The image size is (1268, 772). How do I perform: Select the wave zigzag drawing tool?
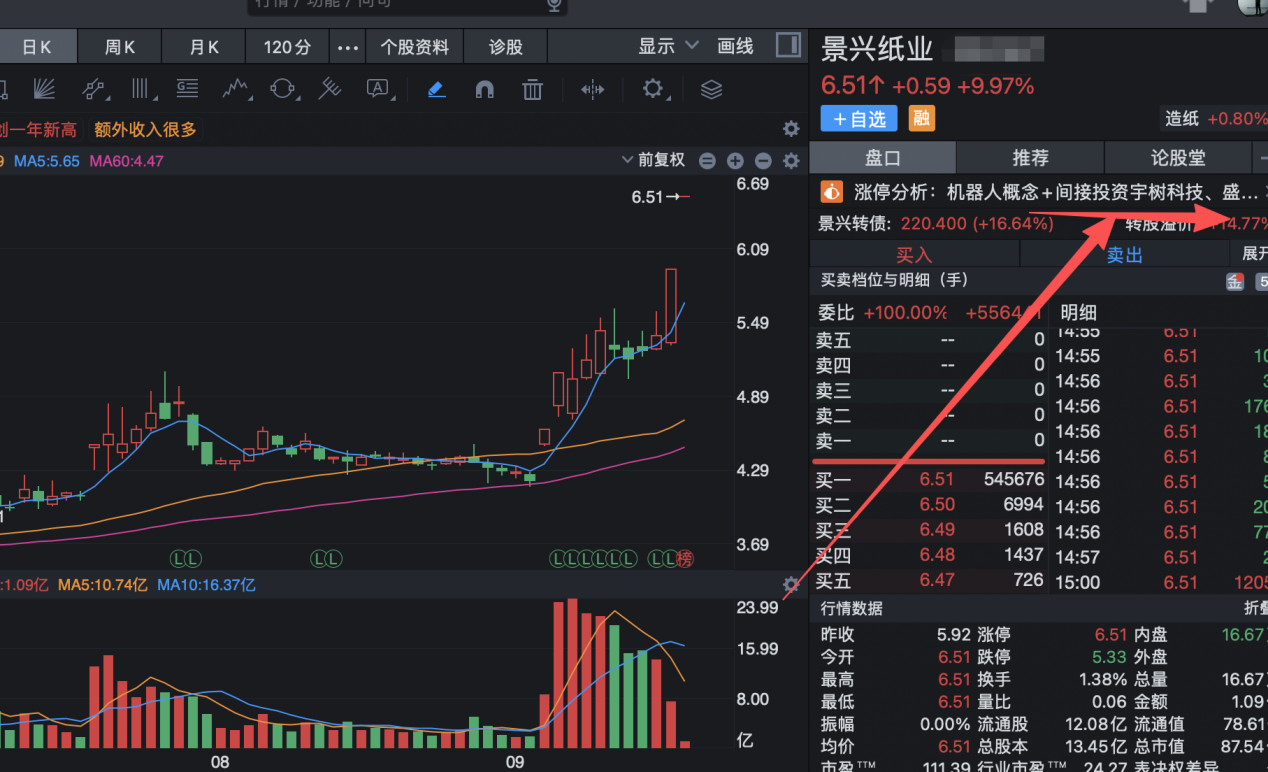tap(236, 89)
